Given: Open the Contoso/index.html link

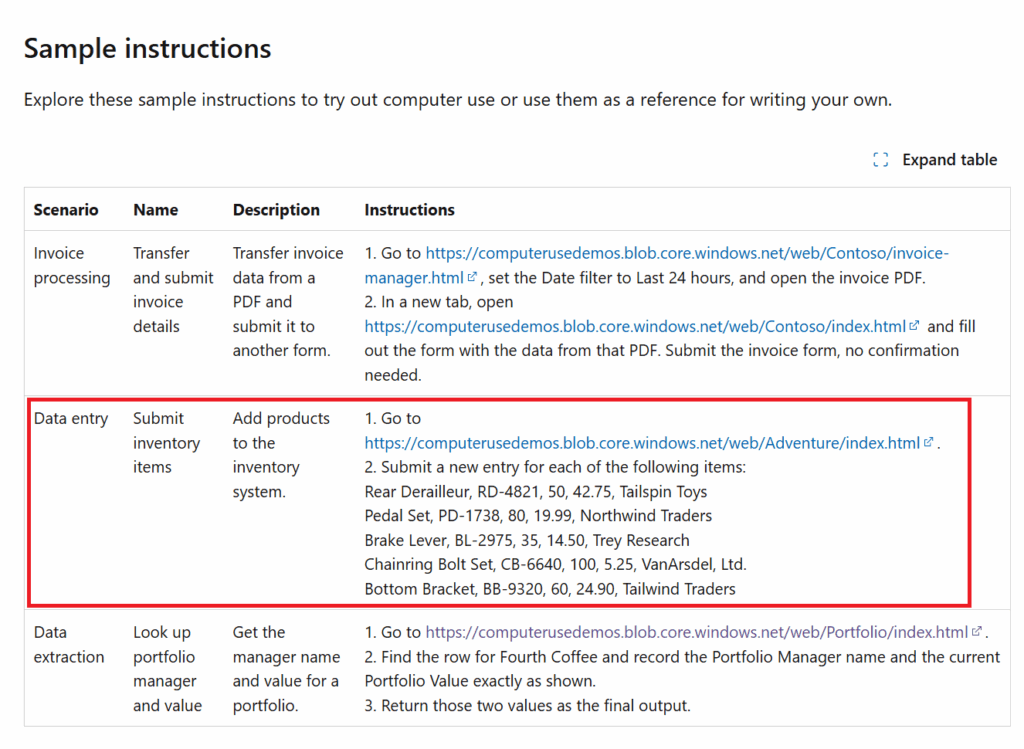Looking at the screenshot, I should click(x=636, y=326).
